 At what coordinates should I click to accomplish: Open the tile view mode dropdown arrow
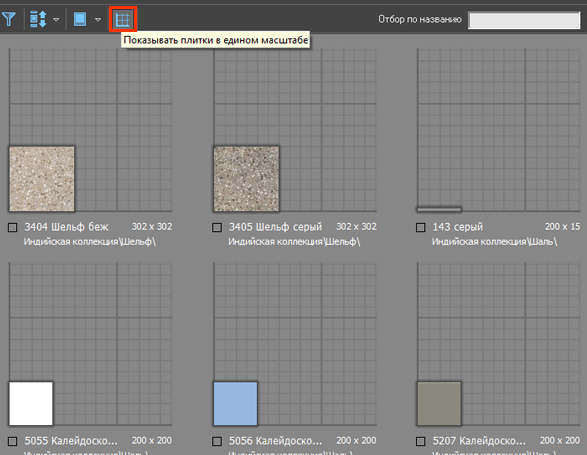[x=98, y=19]
